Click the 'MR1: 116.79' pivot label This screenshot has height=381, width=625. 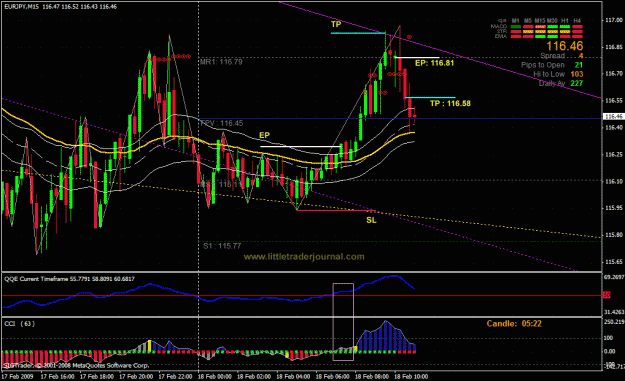[x=221, y=62]
